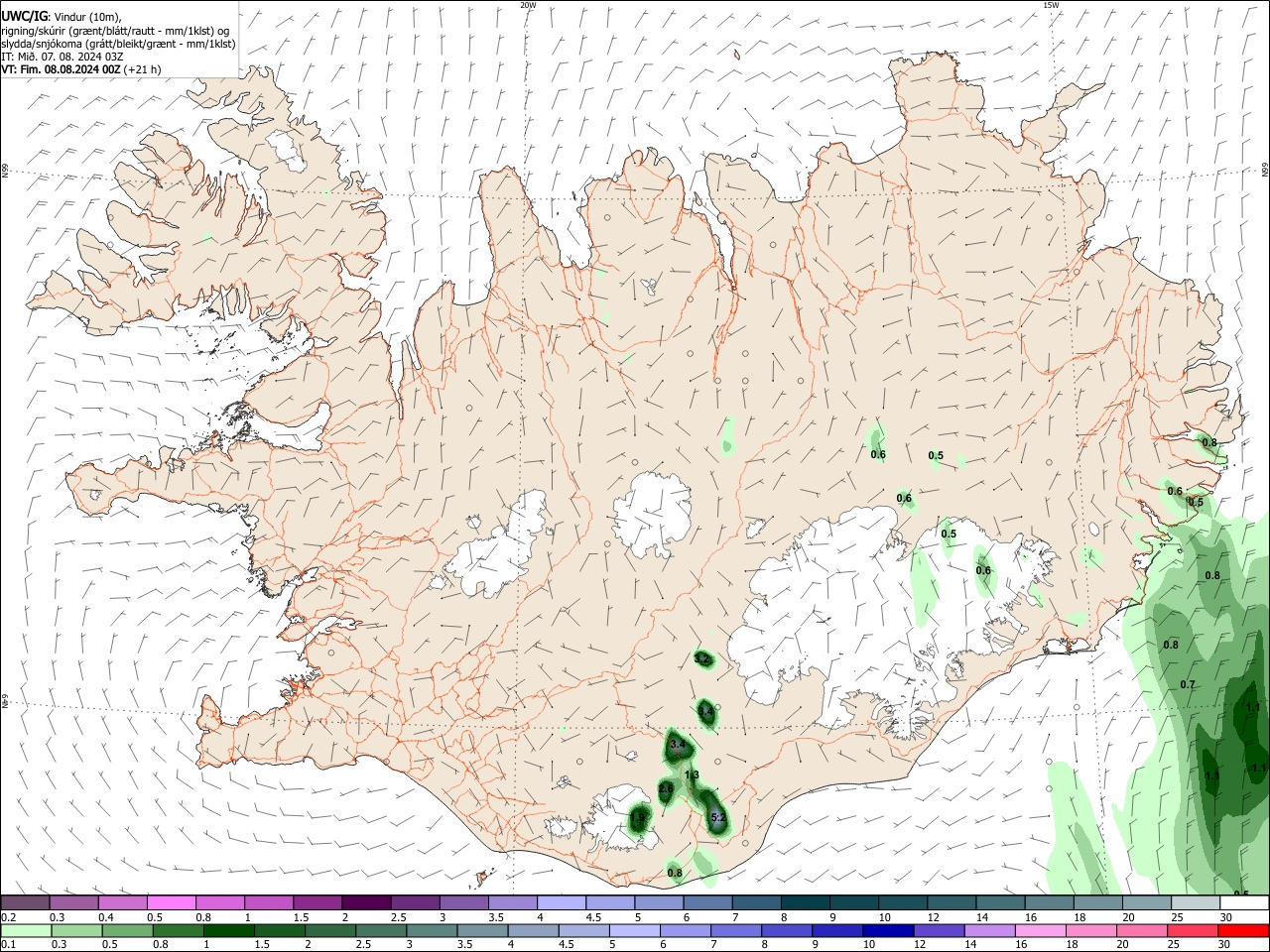Pick the dusky purple 0.2 swatch on upper scale

pyautogui.click(x=25, y=902)
